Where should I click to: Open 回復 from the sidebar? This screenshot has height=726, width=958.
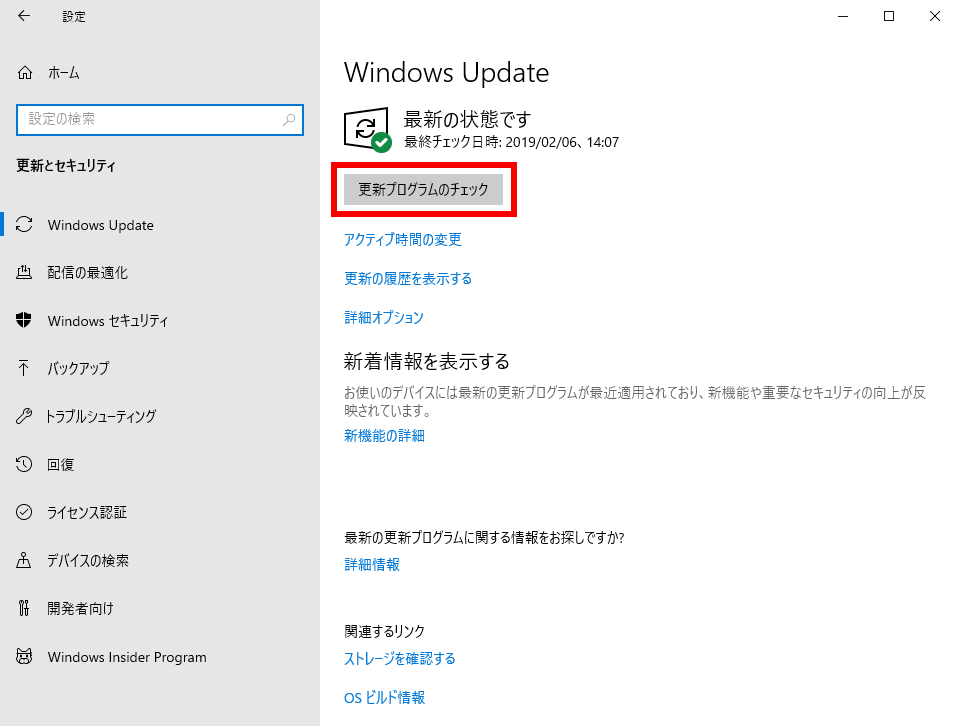point(61,465)
